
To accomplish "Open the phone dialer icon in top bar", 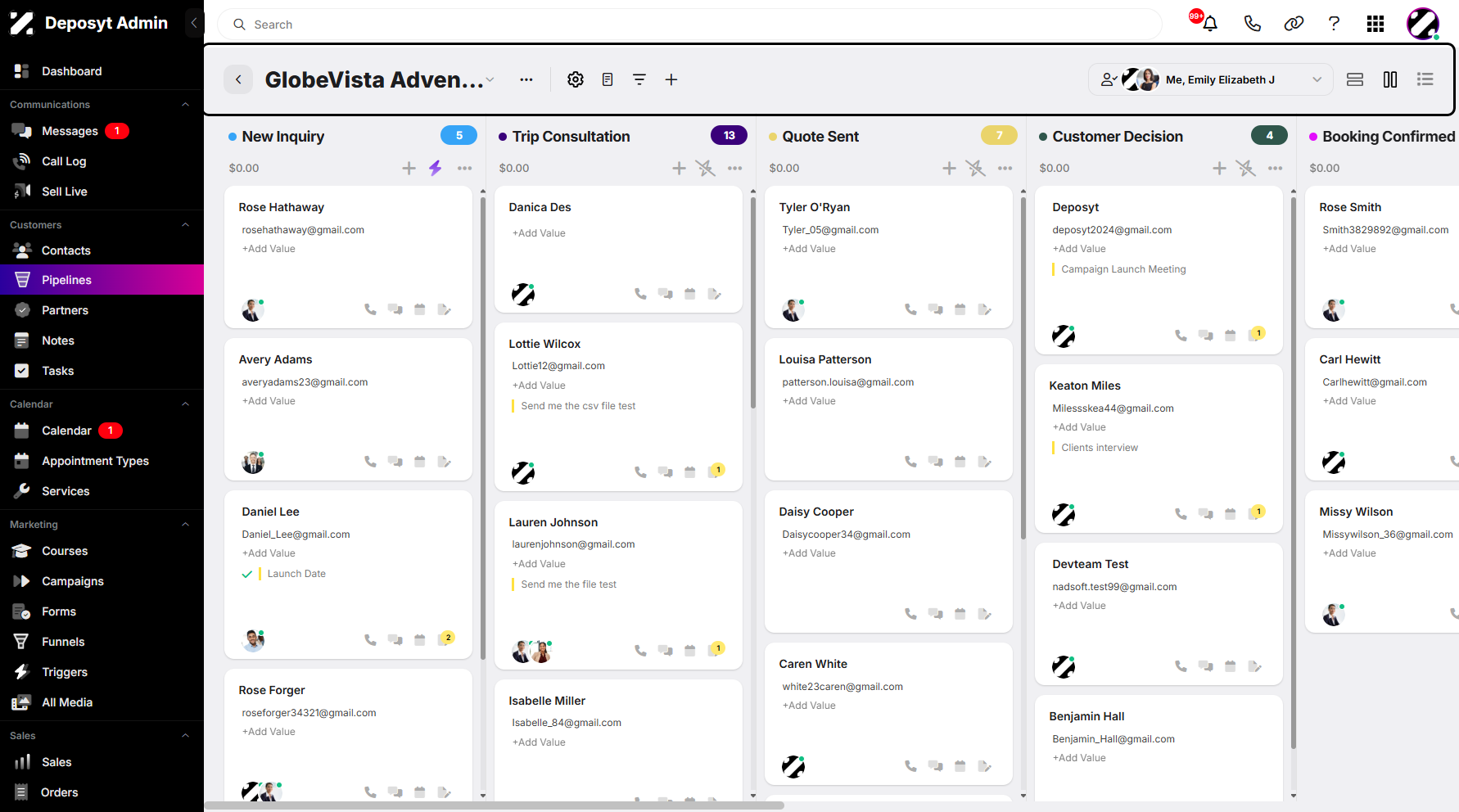I will pos(1252,24).
